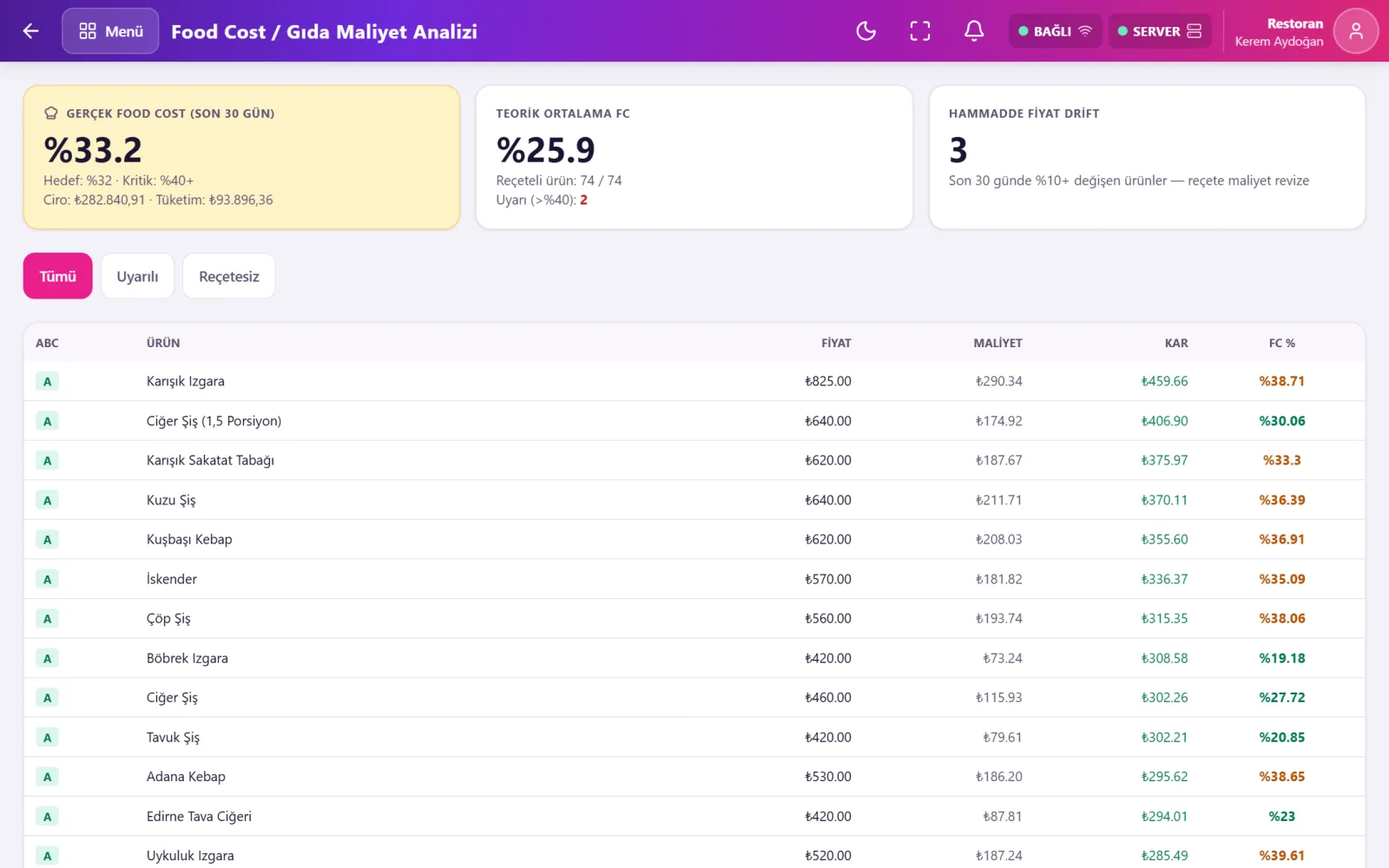The width and height of the screenshot is (1389, 868).
Task: Check the BAĞLI connection status badge
Action: click(x=1055, y=31)
